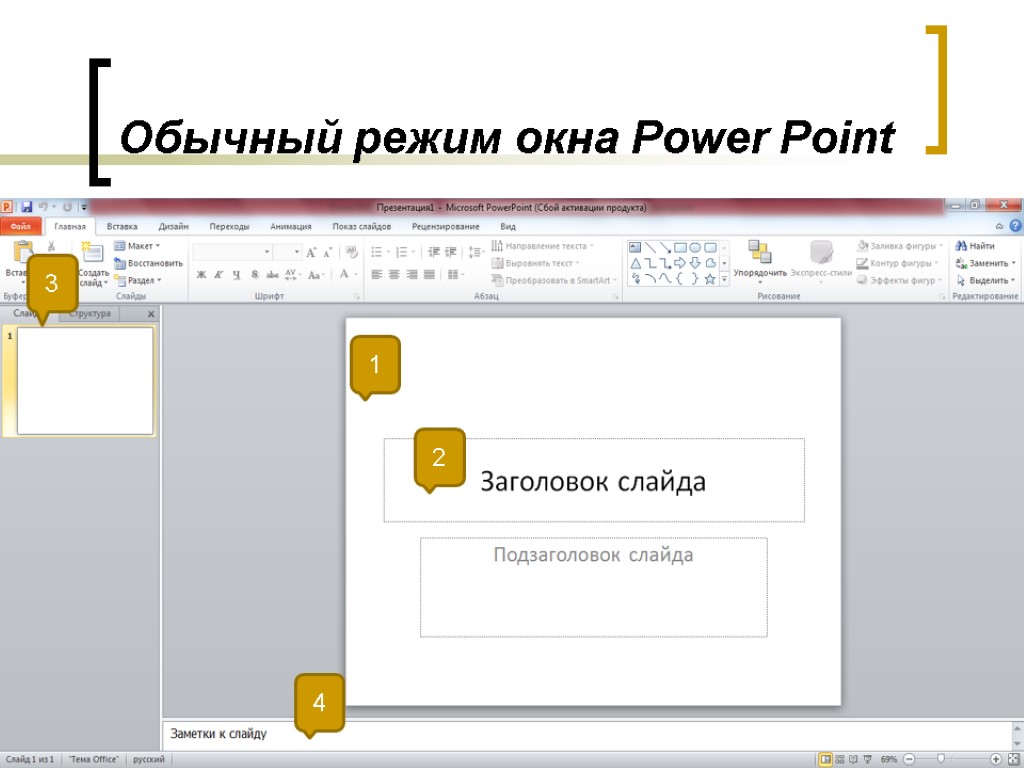Open font color A button
Screen dimensions: 1024x768
pos(349,275)
